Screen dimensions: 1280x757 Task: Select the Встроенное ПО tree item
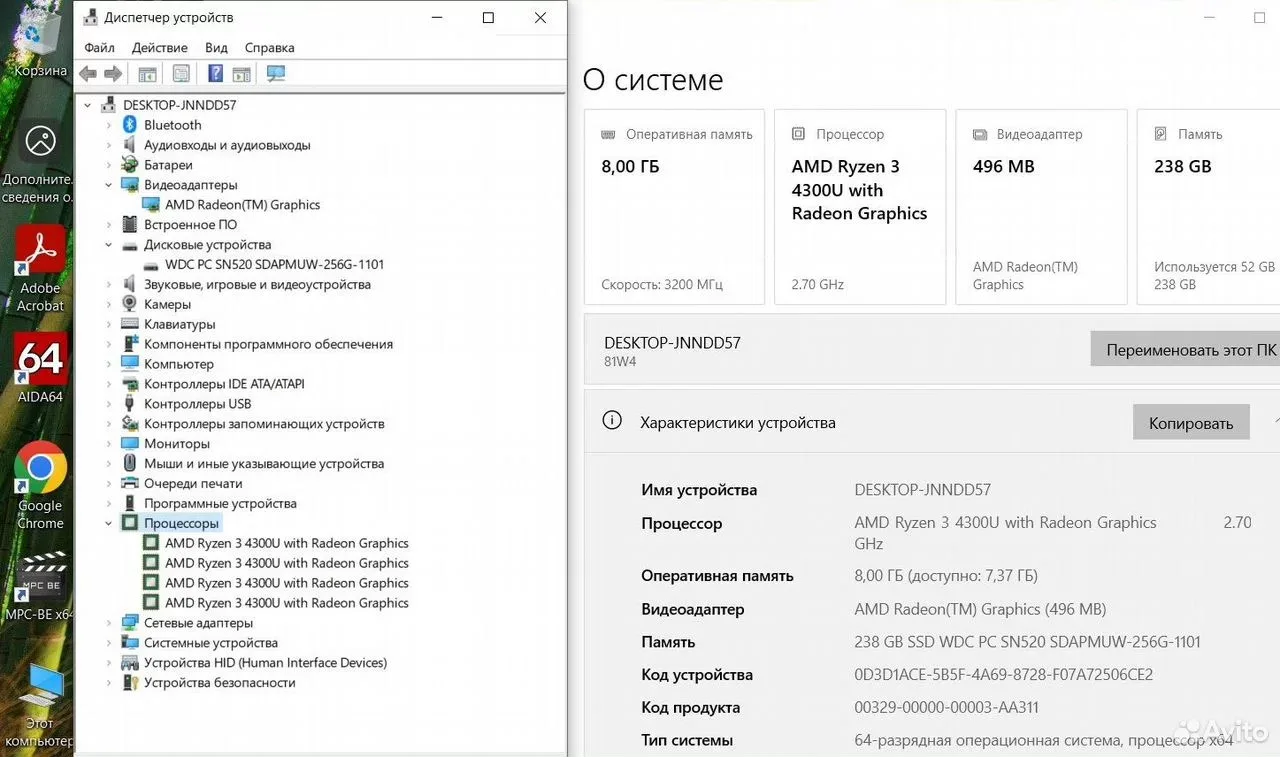tap(190, 225)
